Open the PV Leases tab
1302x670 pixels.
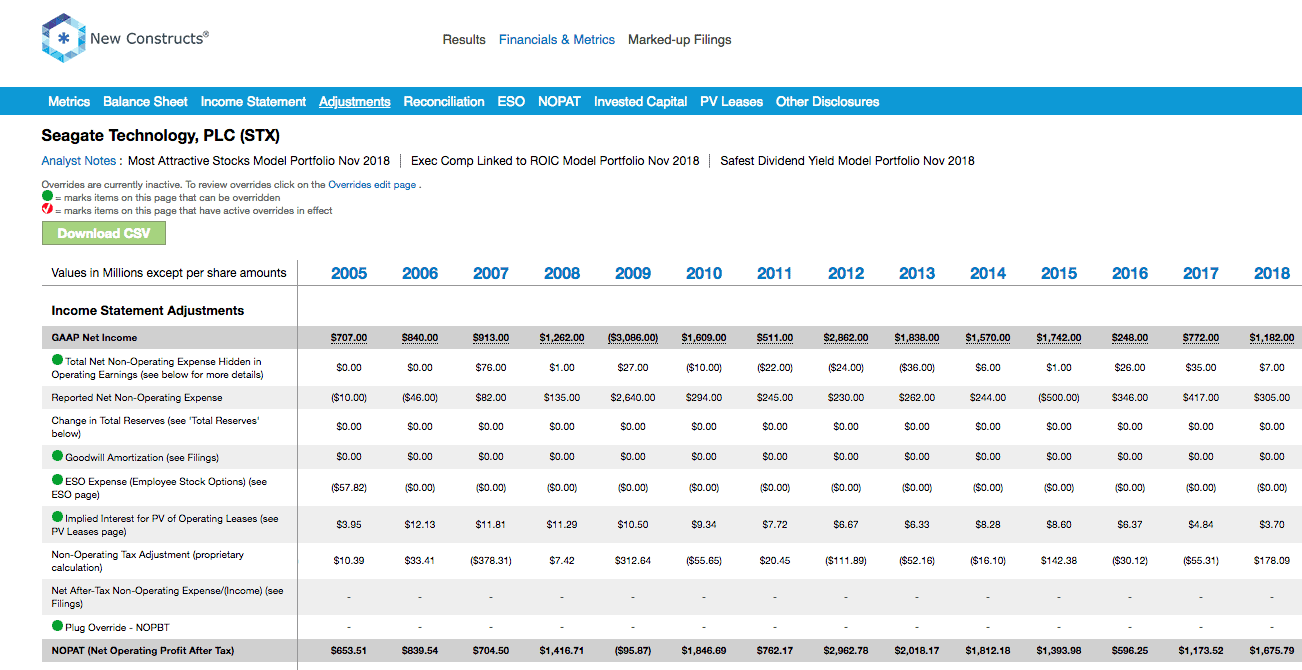tap(731, 102)
